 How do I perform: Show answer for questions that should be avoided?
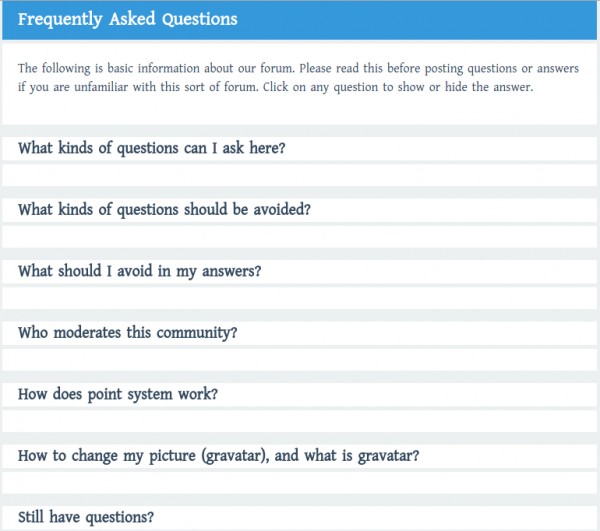pyautogui.click(x=164, y=210)
